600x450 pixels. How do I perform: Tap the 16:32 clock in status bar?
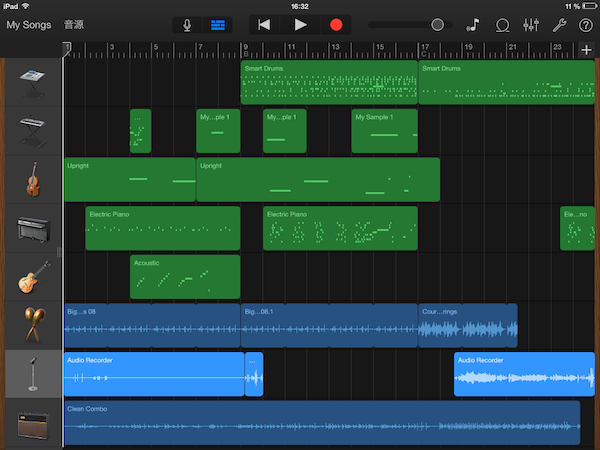coord(300,6)
